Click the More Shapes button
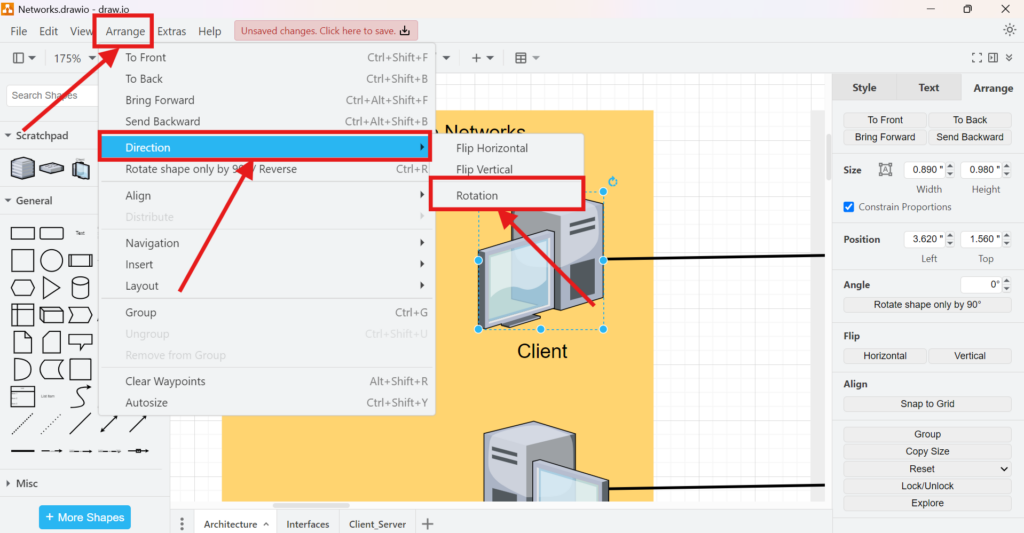 click(x=85, y=517)
